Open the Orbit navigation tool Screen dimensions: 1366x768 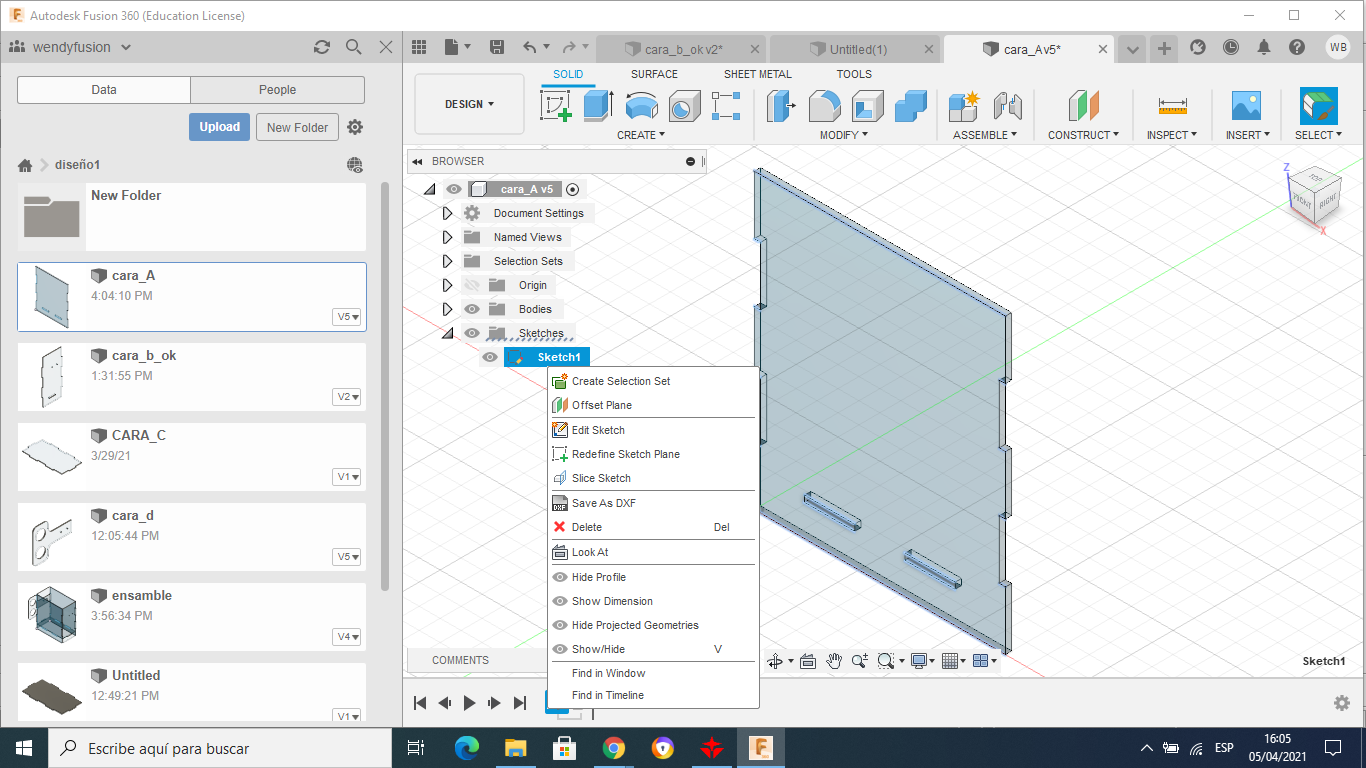tap(774, 661)
